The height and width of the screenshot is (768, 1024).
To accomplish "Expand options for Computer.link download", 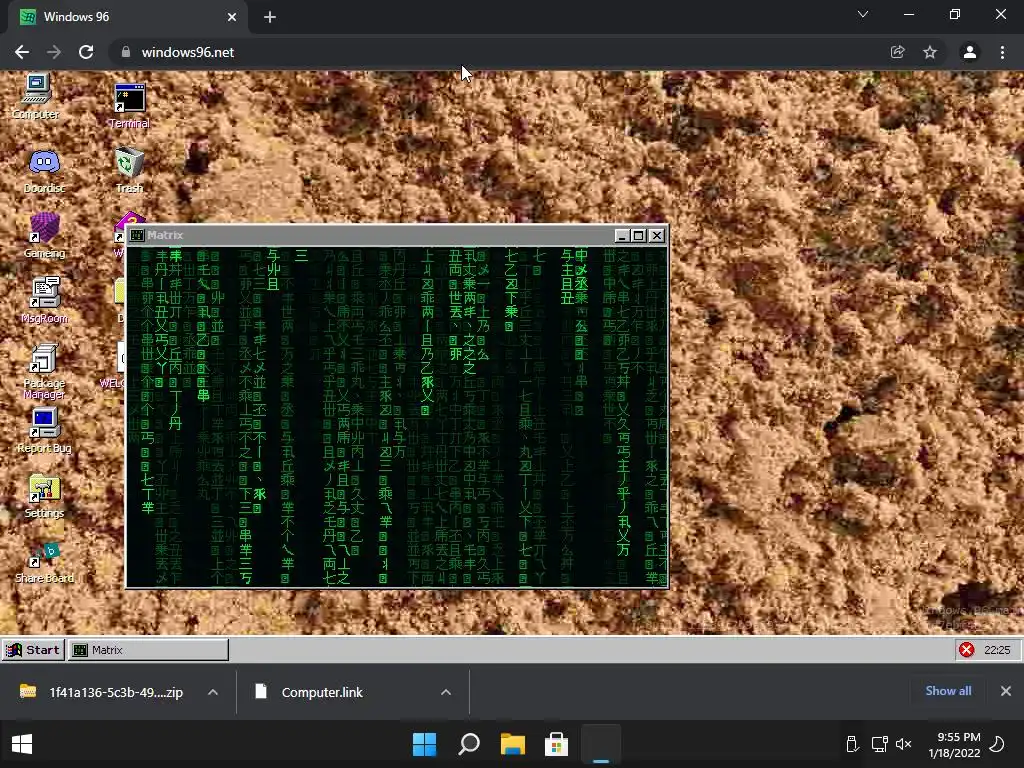I will [446, 692].
